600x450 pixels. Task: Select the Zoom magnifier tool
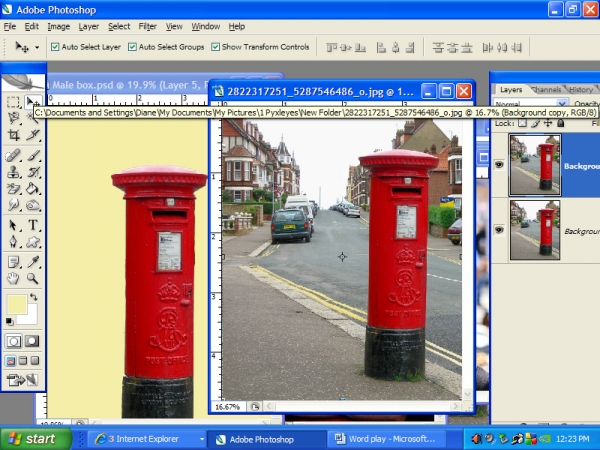pyautogui.click(x=33, y=279)
